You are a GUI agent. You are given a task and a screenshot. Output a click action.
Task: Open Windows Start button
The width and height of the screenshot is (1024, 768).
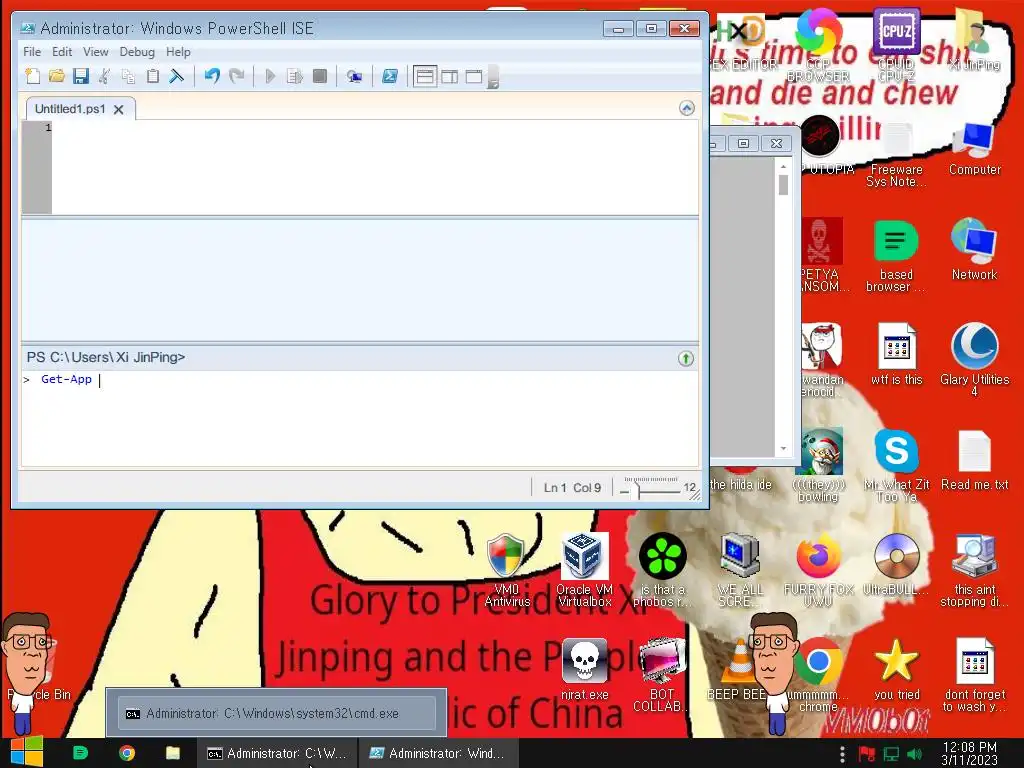pos(27,752)
